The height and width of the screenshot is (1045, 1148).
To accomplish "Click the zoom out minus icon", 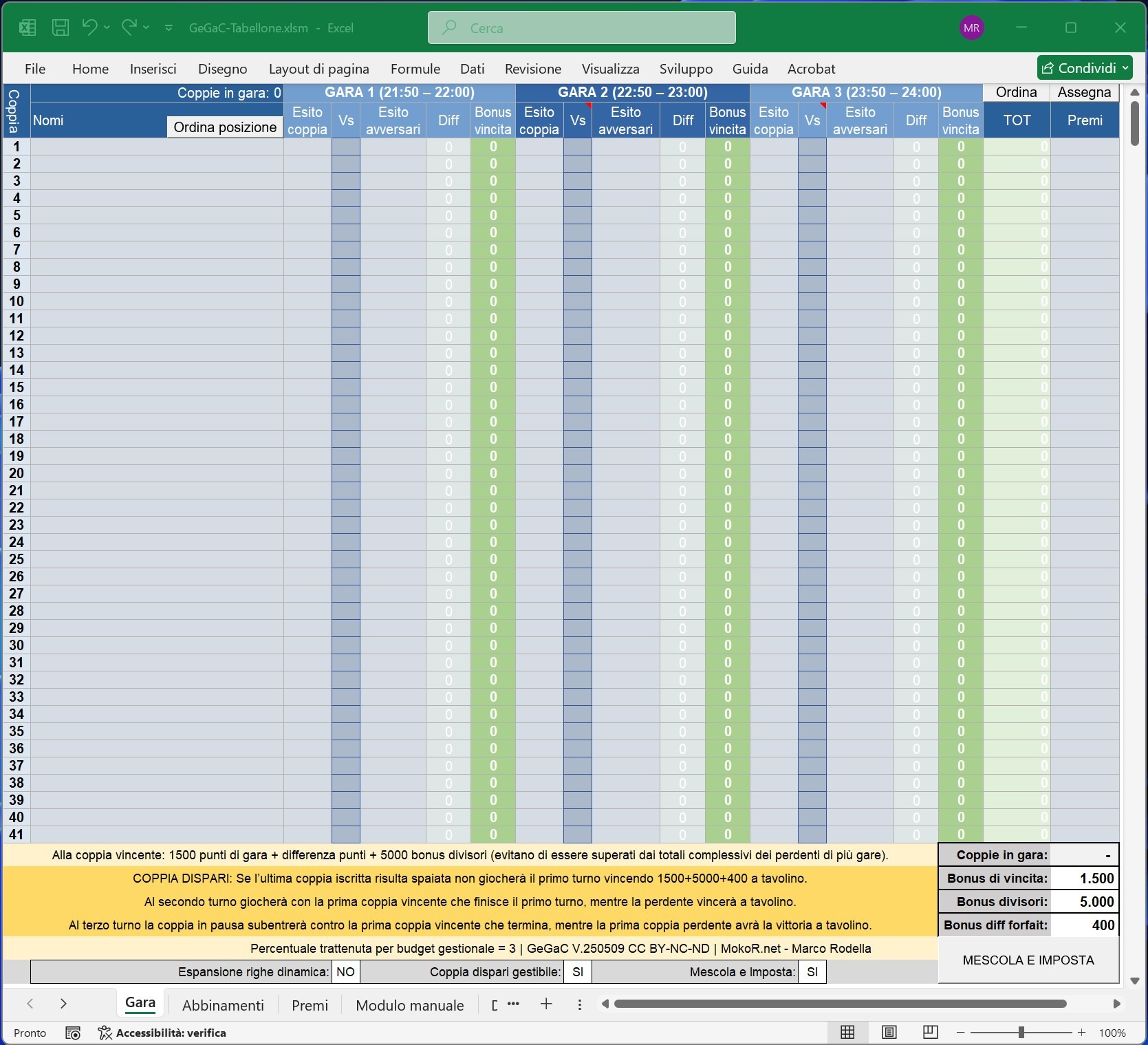I will [x=961, y=1033].
